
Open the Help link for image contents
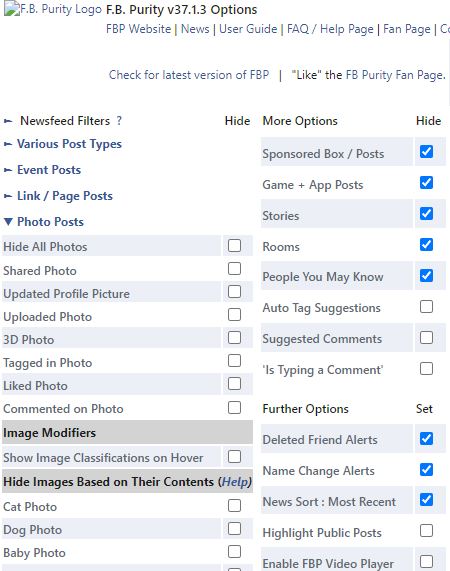point(235,482)
